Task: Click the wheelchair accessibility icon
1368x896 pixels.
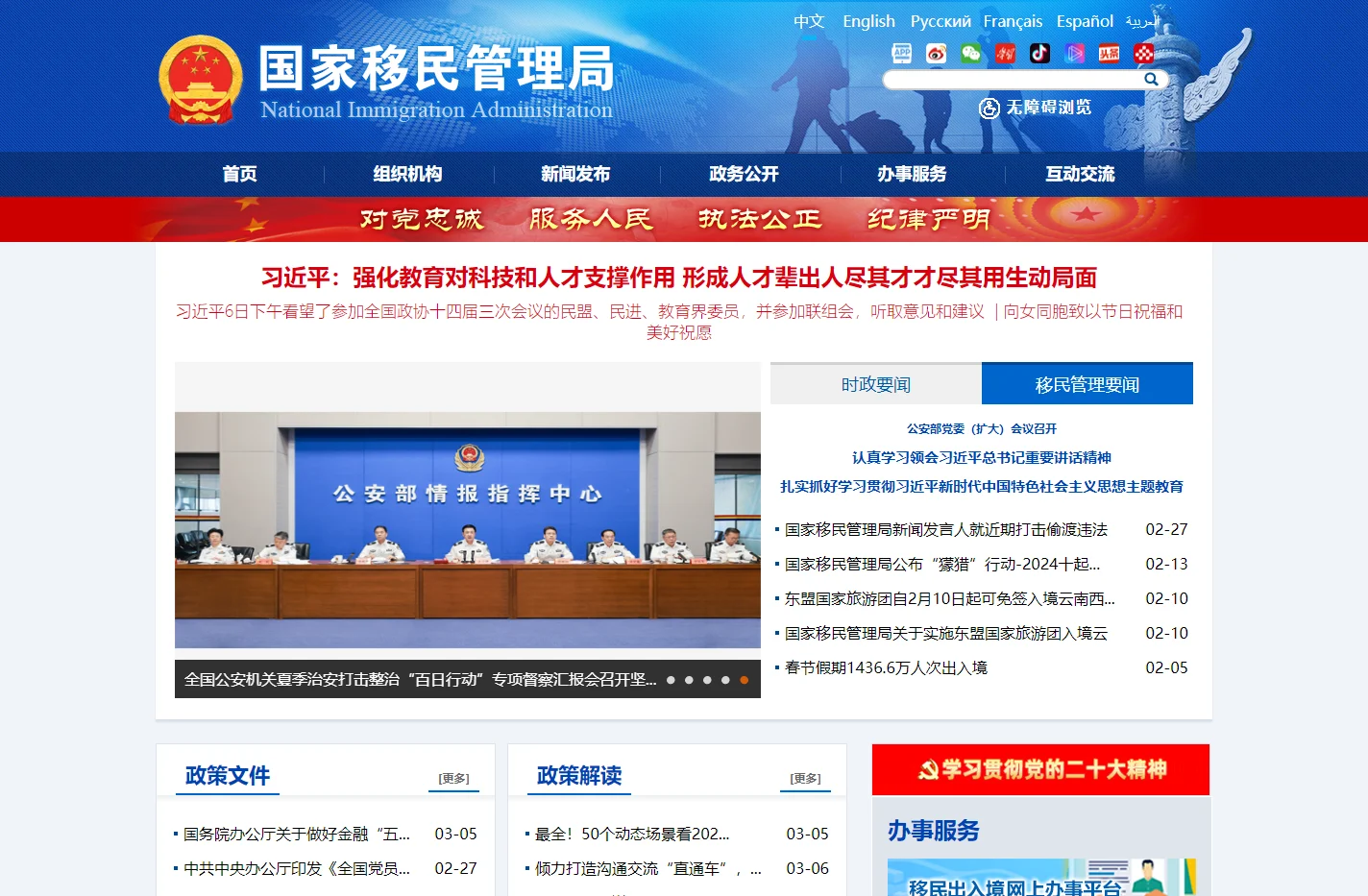Action: pos(989,109)
